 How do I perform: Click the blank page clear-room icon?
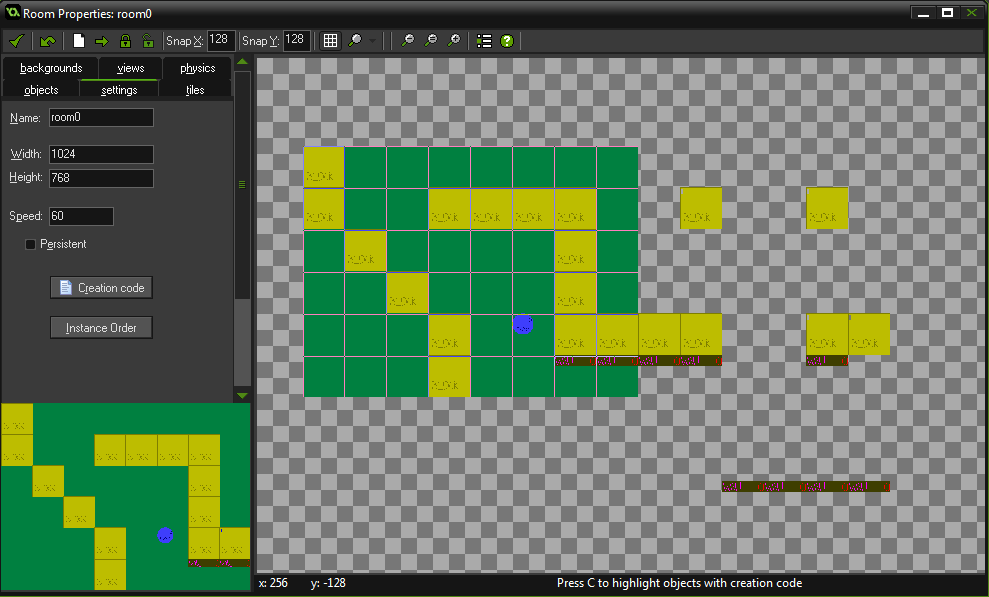tap(79, 41)
